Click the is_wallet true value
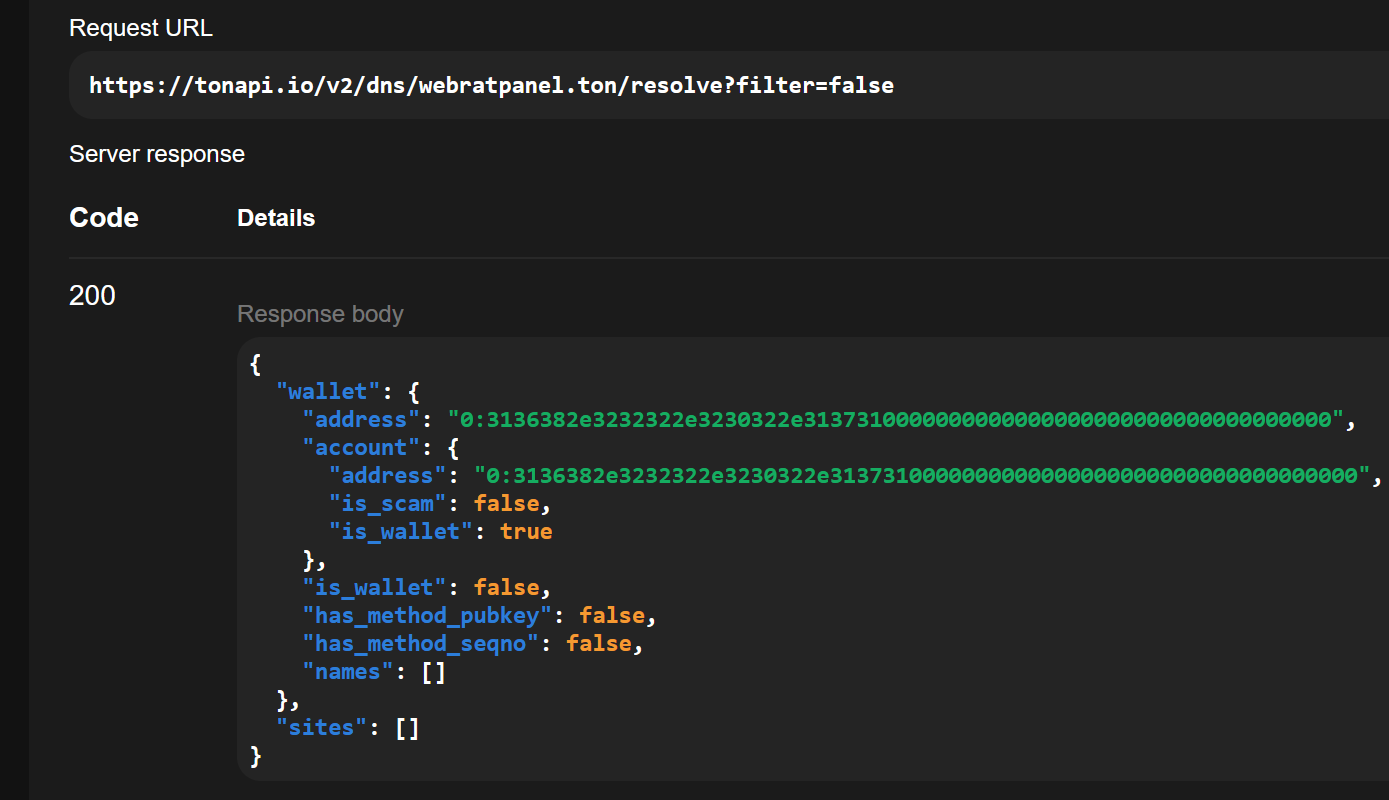Viewport: 1389px width, 800px height. coord(526,531)
